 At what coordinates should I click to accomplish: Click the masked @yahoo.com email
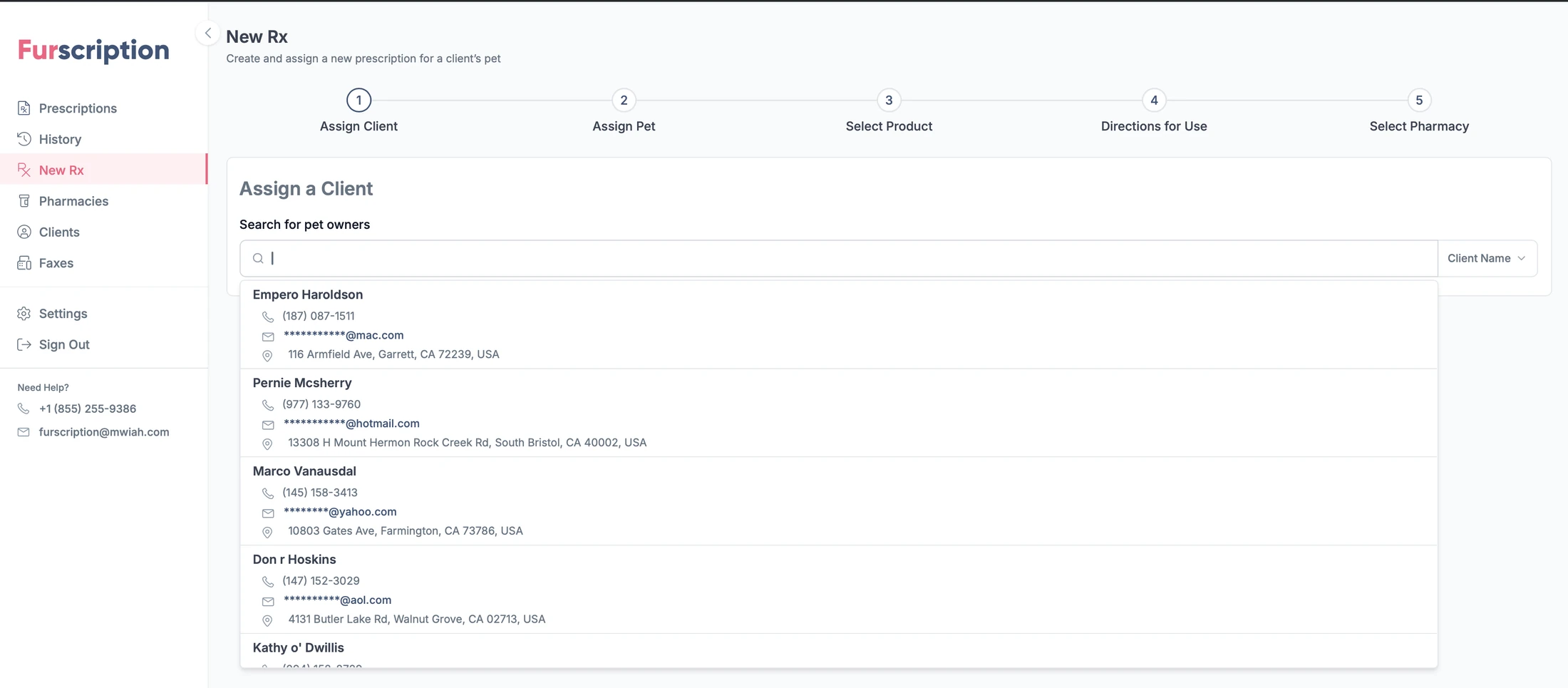[x=340, y=512]
